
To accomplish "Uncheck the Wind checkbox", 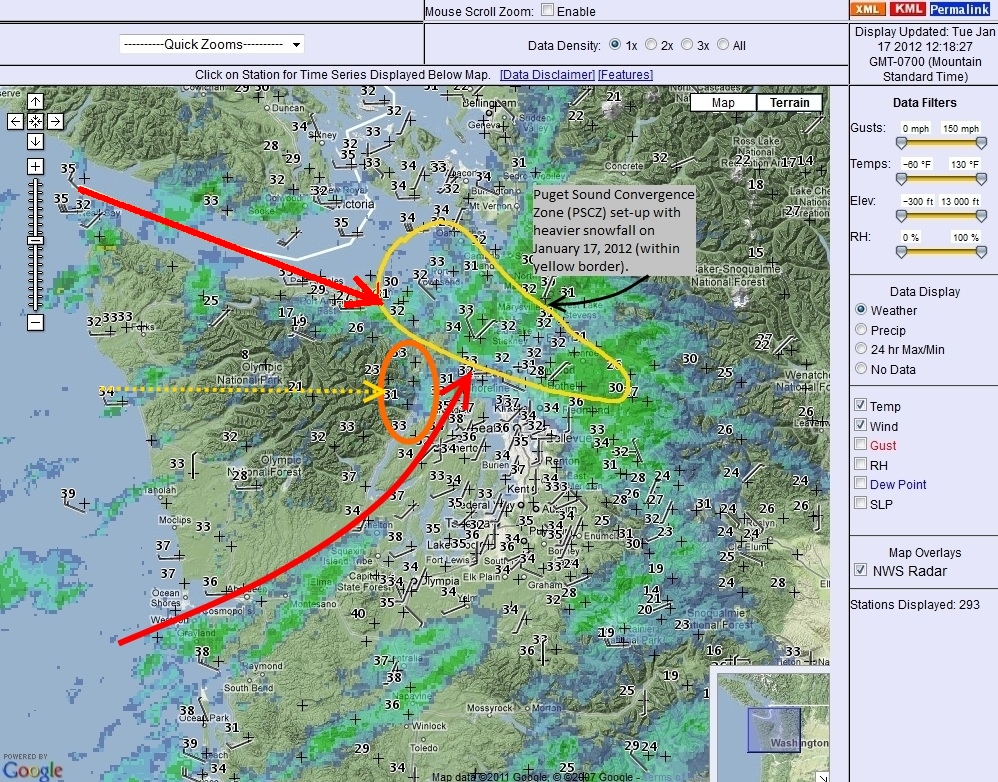I will click(x=861, y=424).
